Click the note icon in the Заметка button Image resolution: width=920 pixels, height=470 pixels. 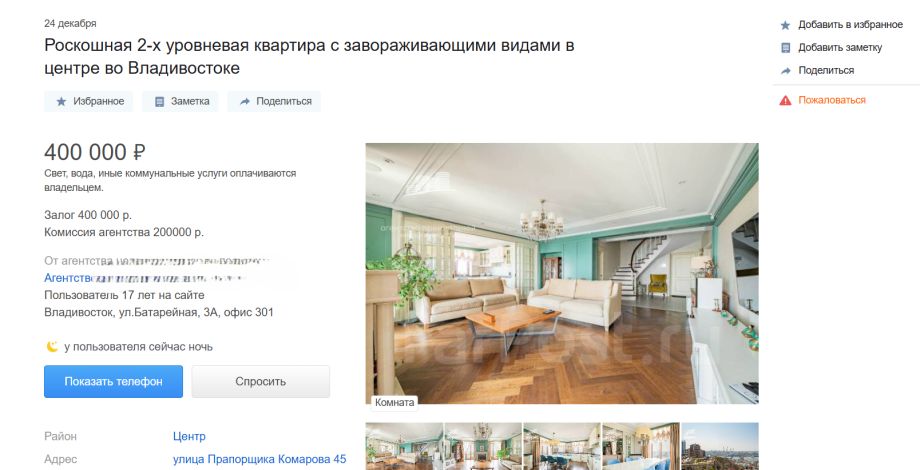159,102
